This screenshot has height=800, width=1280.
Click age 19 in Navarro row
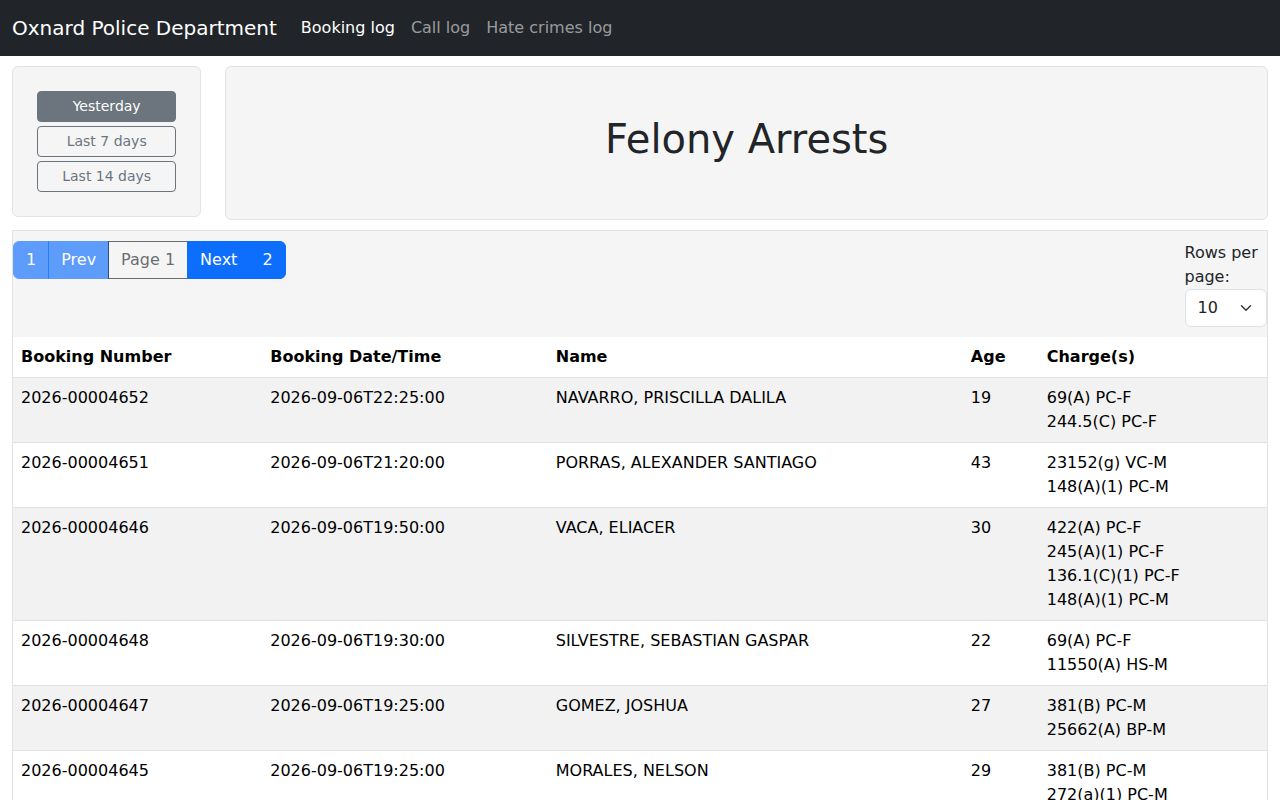click(x=980, y=398)
